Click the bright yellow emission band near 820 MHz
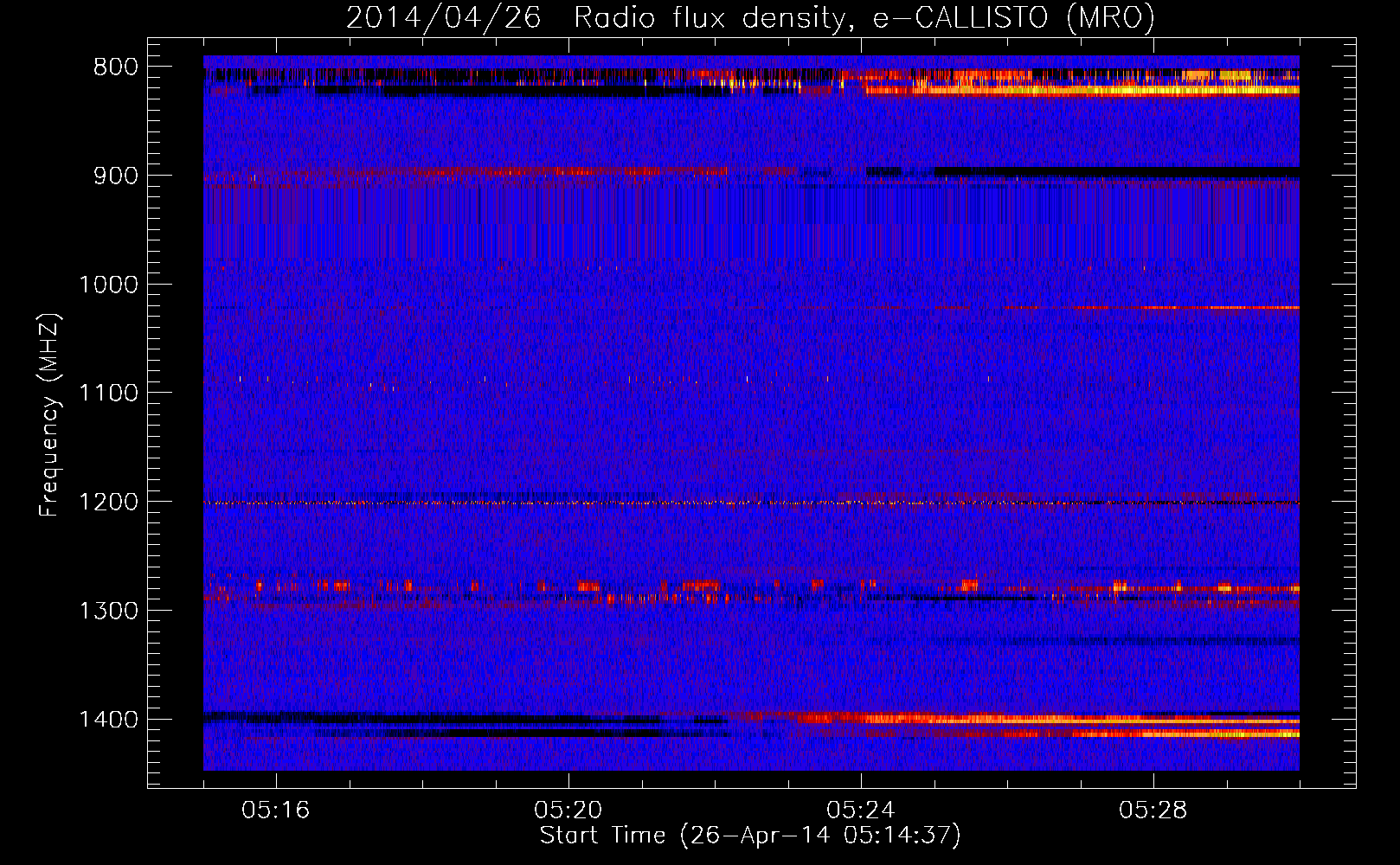The image size is (1400, 865). 1082,90
